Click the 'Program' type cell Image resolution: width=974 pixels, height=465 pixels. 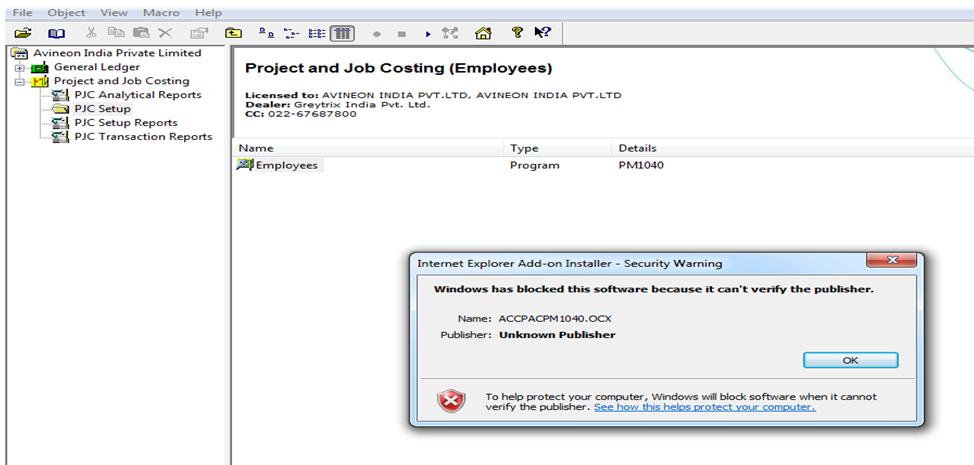pyautogui.click(x=534, y=165)
